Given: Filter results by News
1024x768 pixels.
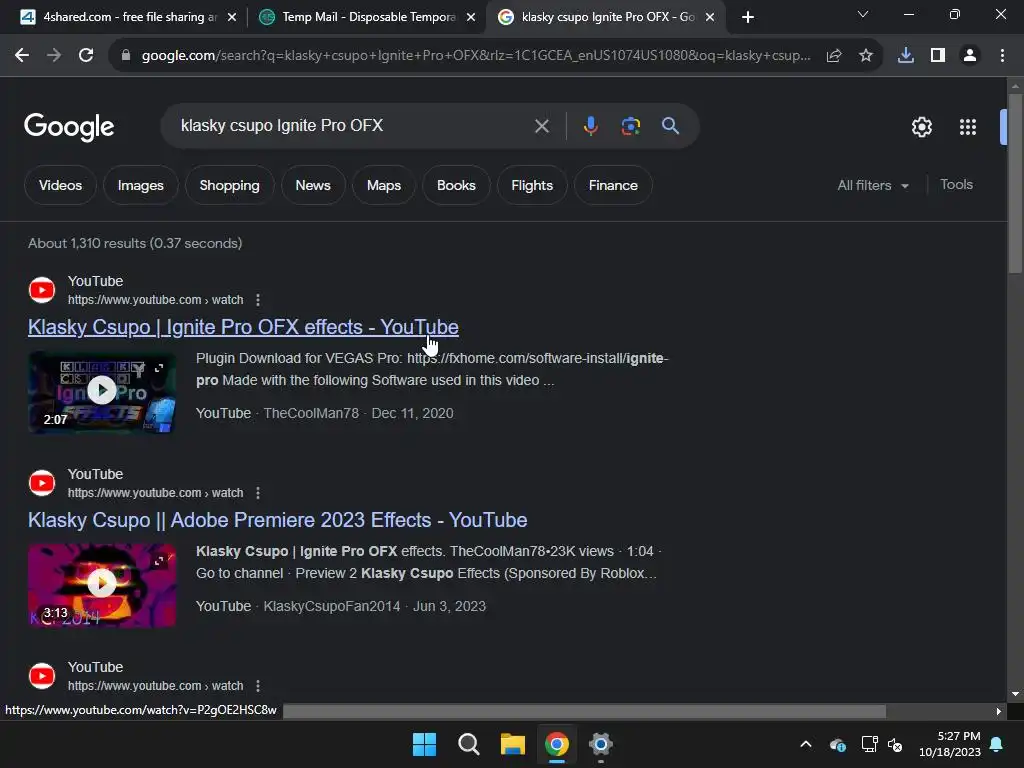Looking at the screenshot, I should point(313,185).
